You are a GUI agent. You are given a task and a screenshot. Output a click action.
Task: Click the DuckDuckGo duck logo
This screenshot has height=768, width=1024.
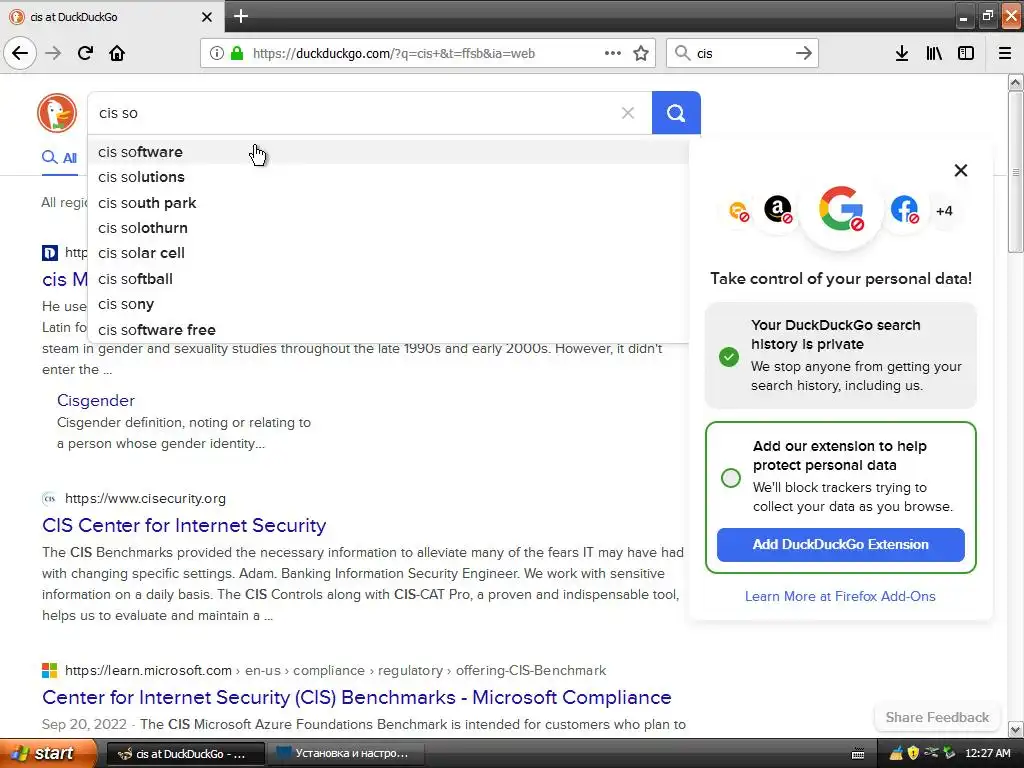tap(57, 113)
